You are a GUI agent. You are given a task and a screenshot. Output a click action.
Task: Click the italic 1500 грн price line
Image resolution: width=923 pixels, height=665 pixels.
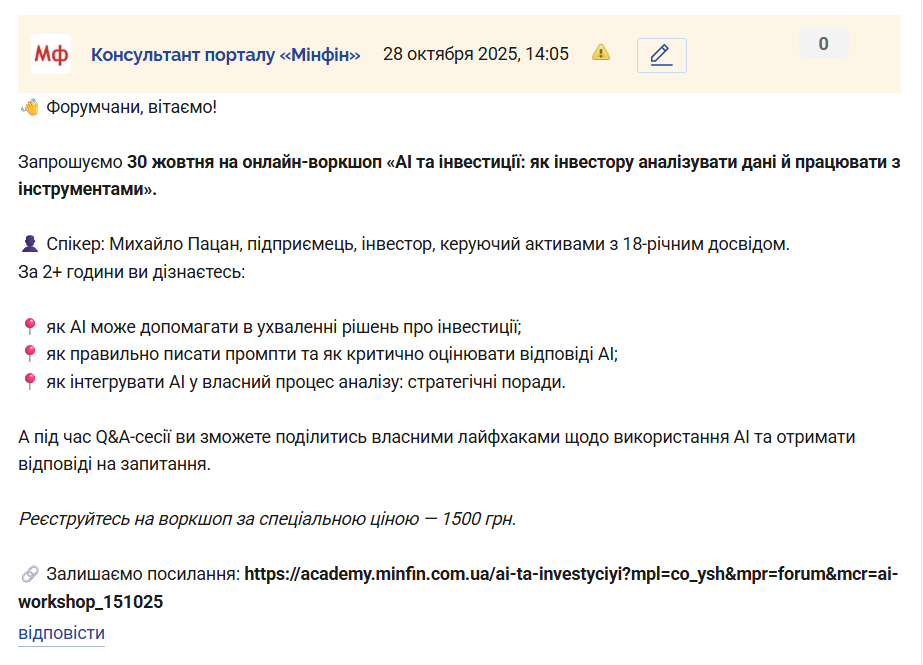(x=267, y=519)
